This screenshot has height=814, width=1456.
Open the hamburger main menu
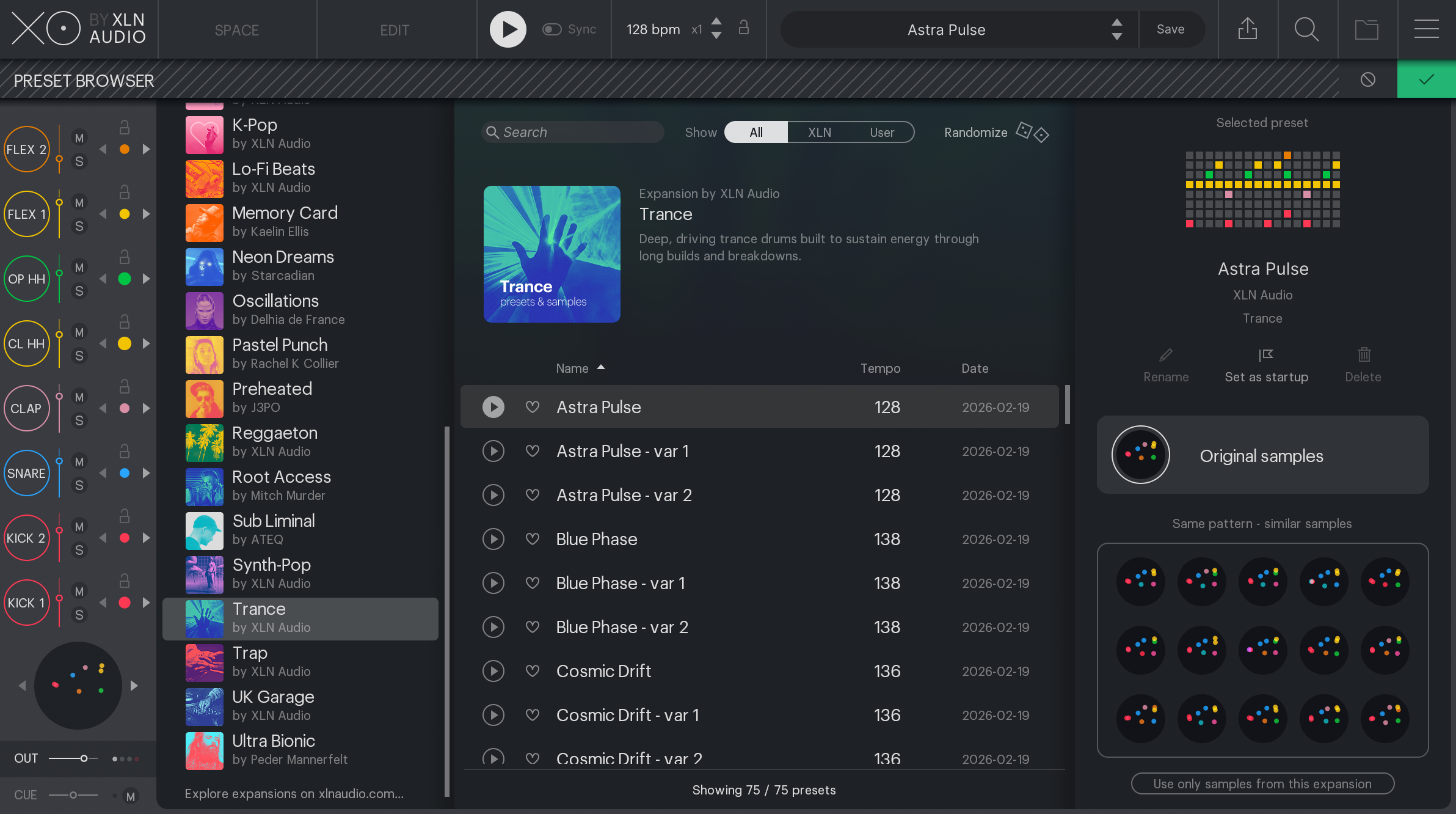coord(1426,29)
